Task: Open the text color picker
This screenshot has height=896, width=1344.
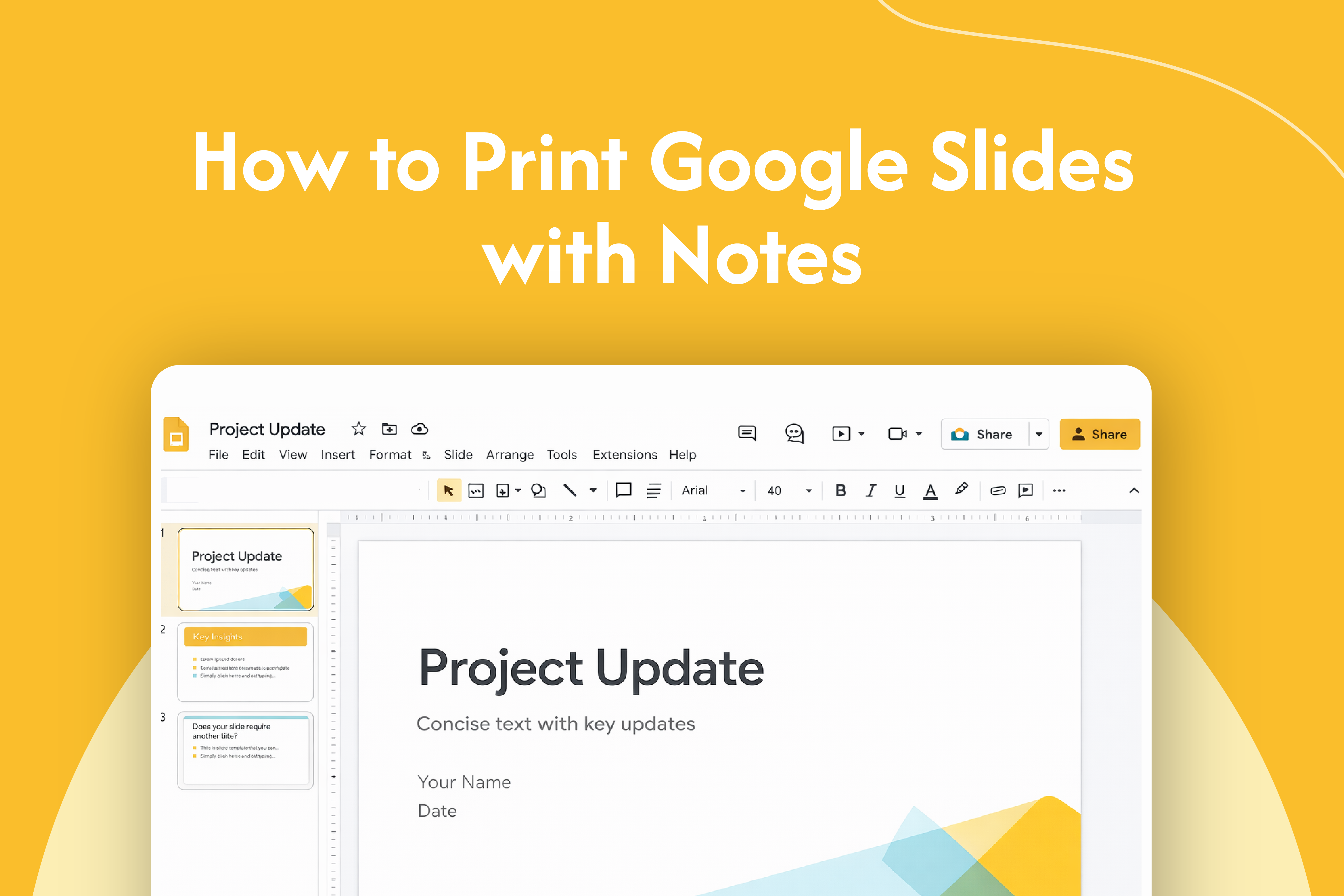Action: click(x=930, y=490)
